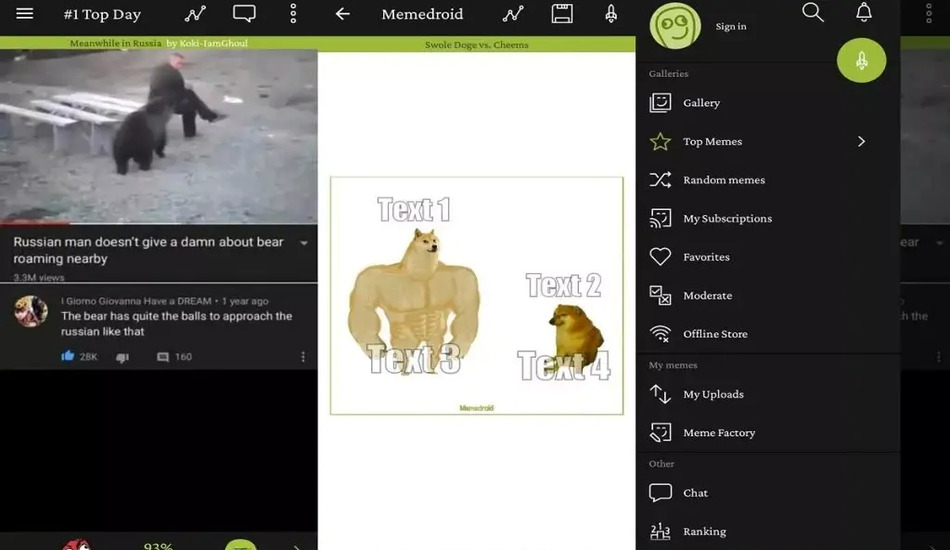Dislike the comment with thumbs down
Viewport: 950px width, 550px height.
click(122, 357)
